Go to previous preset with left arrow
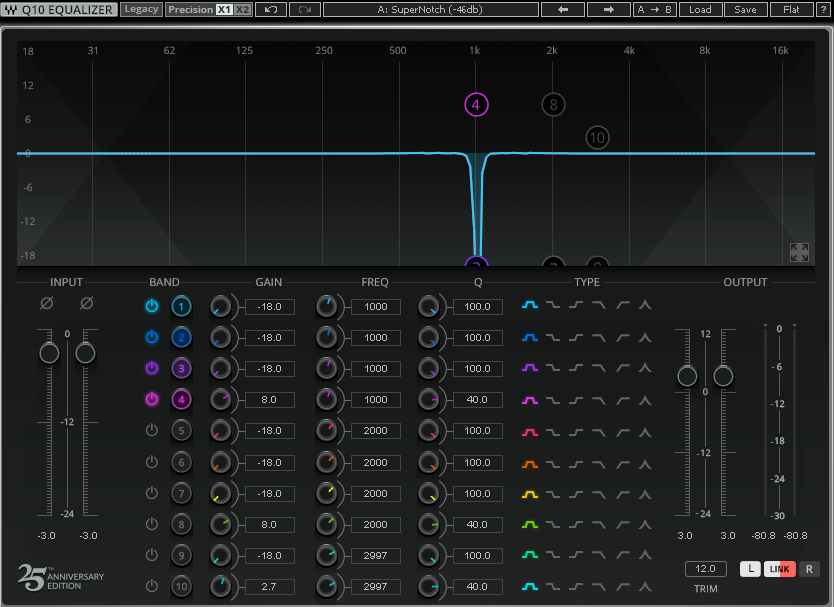834x607 pixels. [x=563, y=10]
